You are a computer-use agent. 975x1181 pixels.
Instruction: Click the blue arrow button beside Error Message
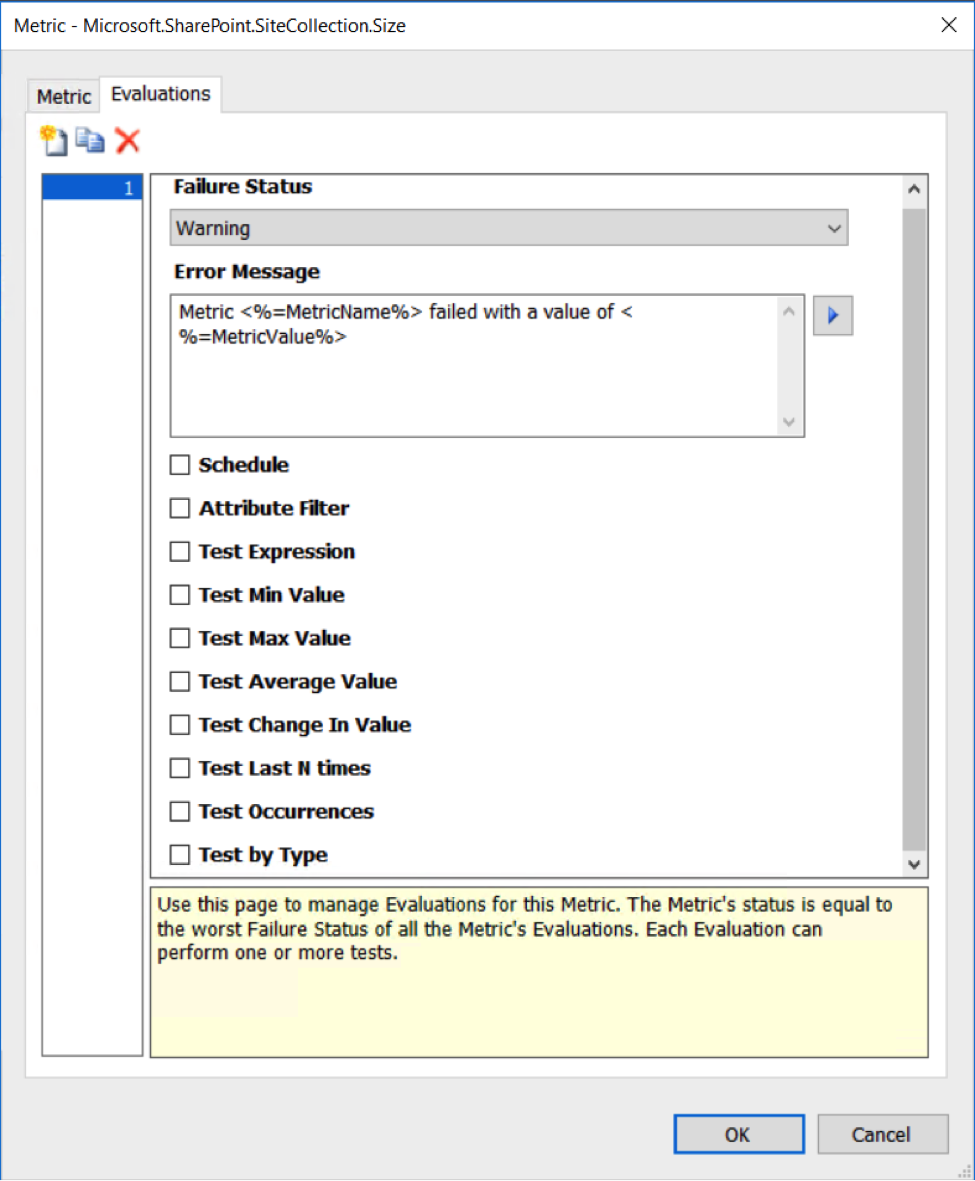click(833, 315)
